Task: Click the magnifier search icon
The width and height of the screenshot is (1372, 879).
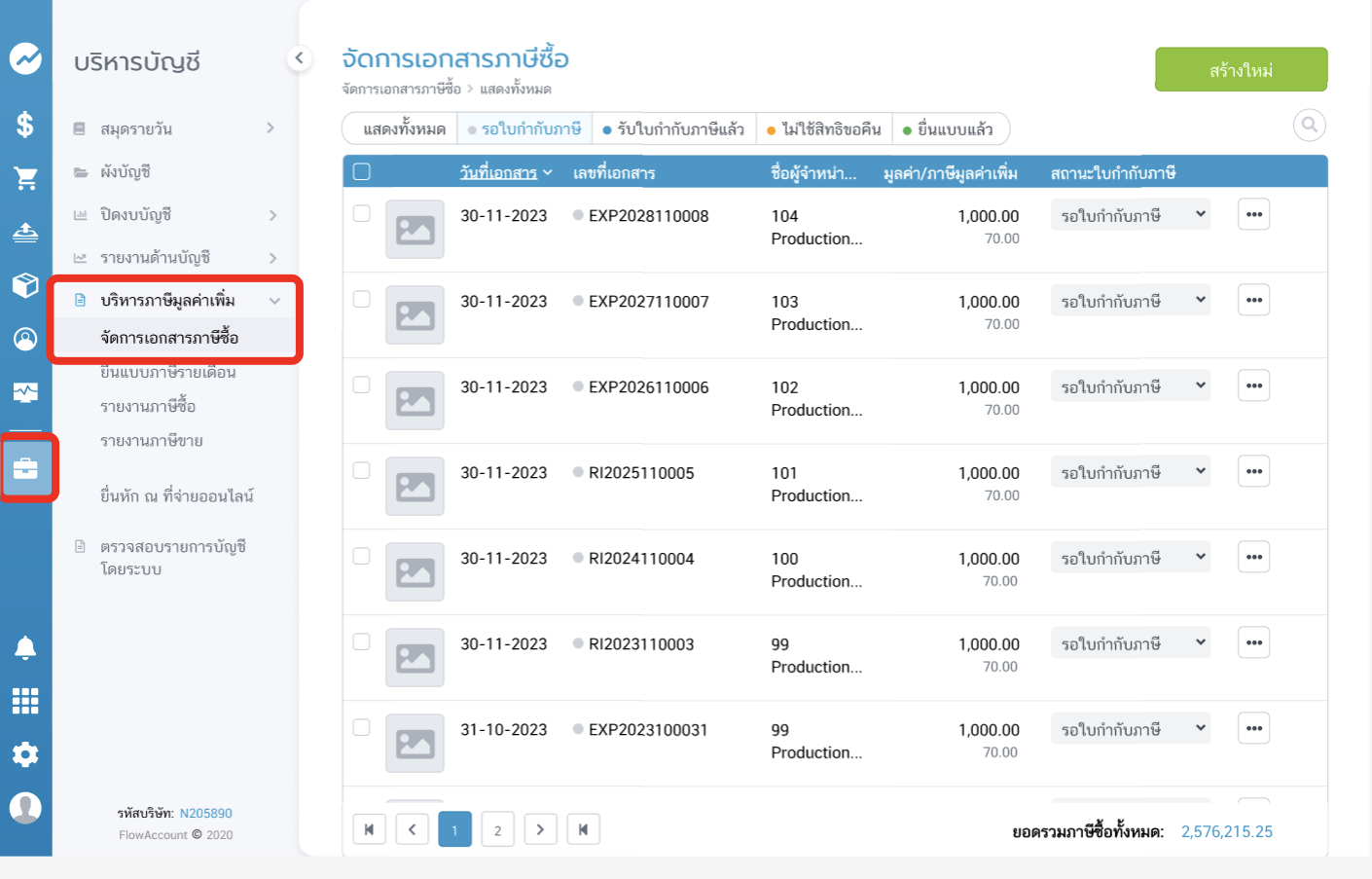Action: pyautogui.click(x=1309, y=125)
